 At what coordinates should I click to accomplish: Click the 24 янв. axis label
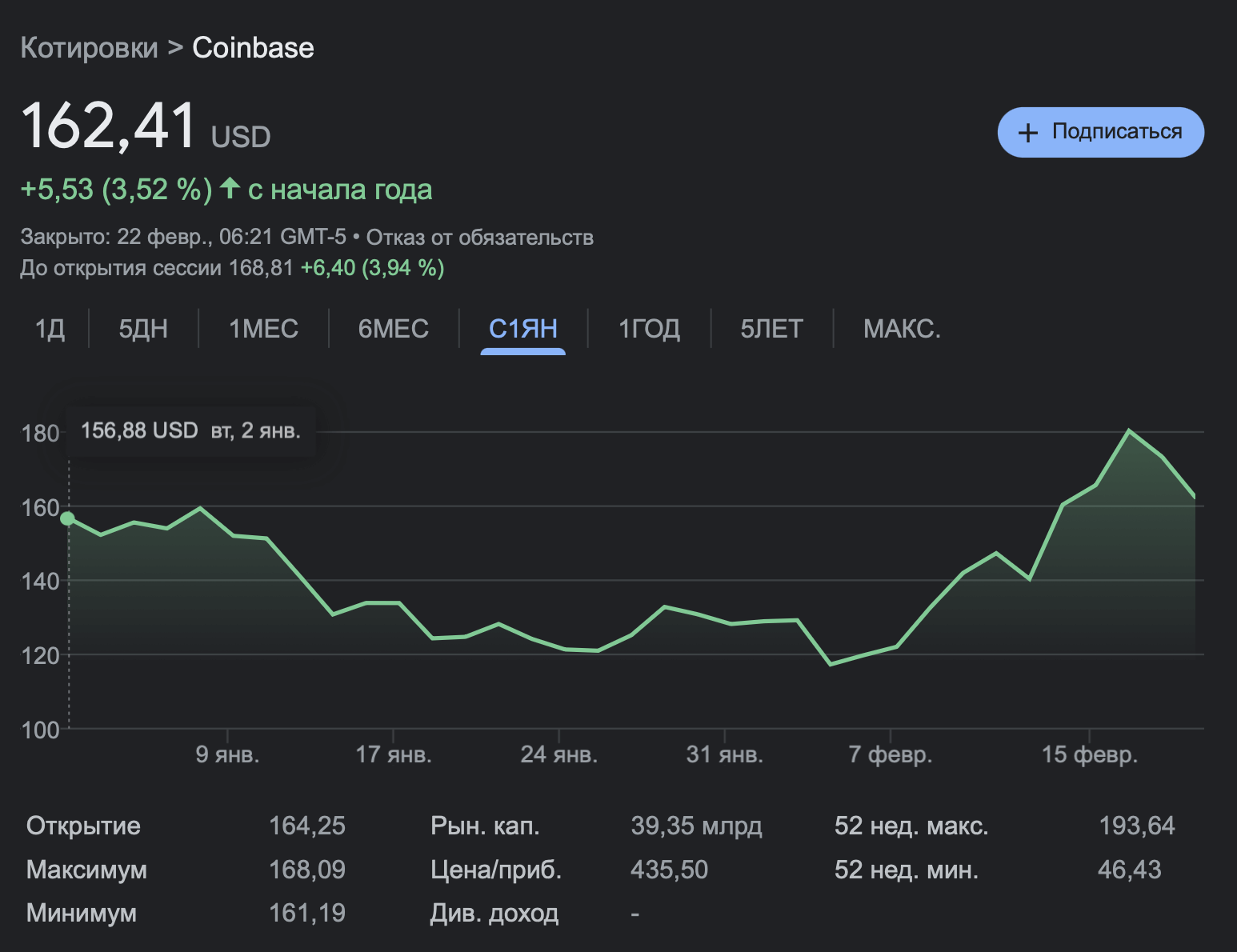558,754
